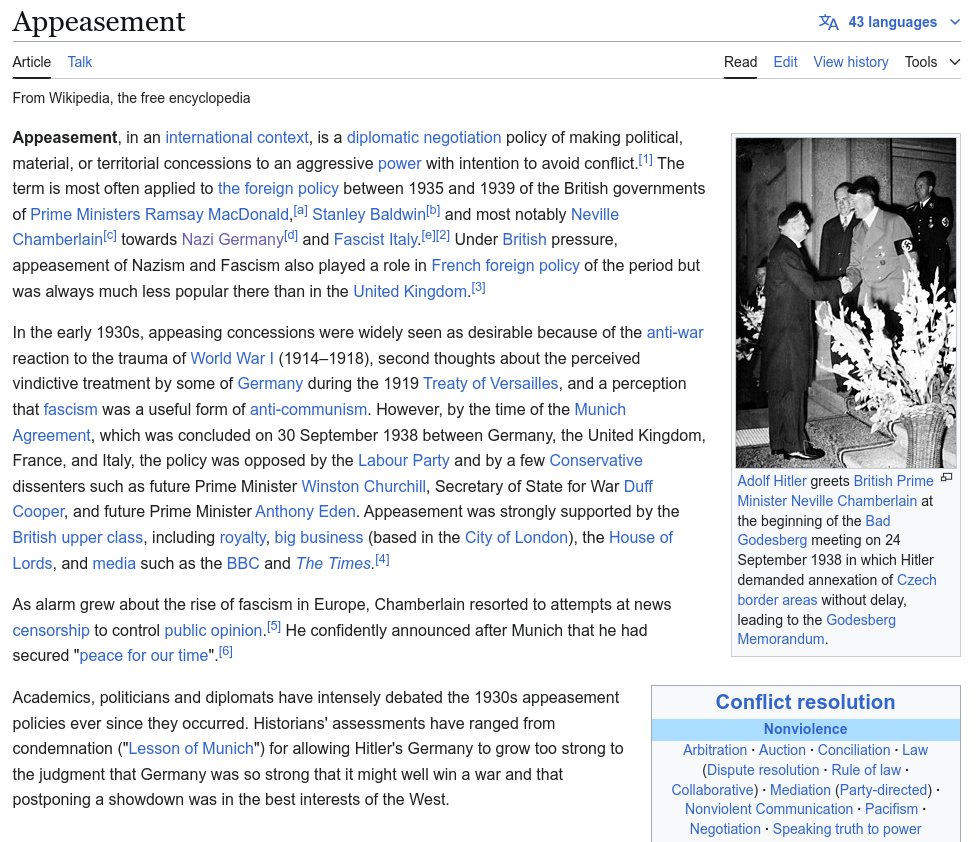Switch to the Talk tab
The image size is (977, 842).
(80, 62)
